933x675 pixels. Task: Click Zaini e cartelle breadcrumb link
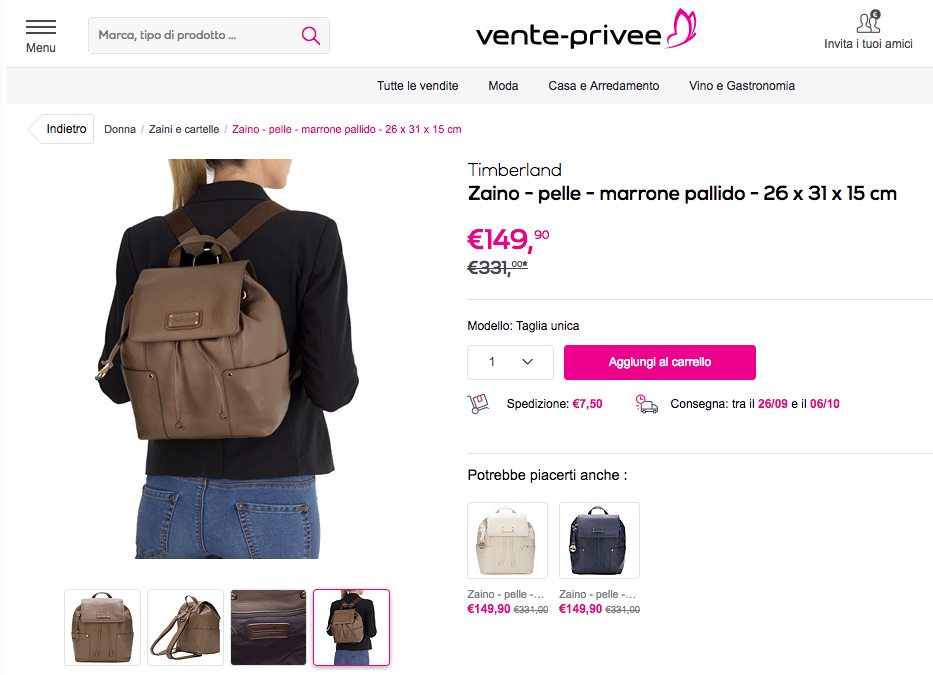184,129
